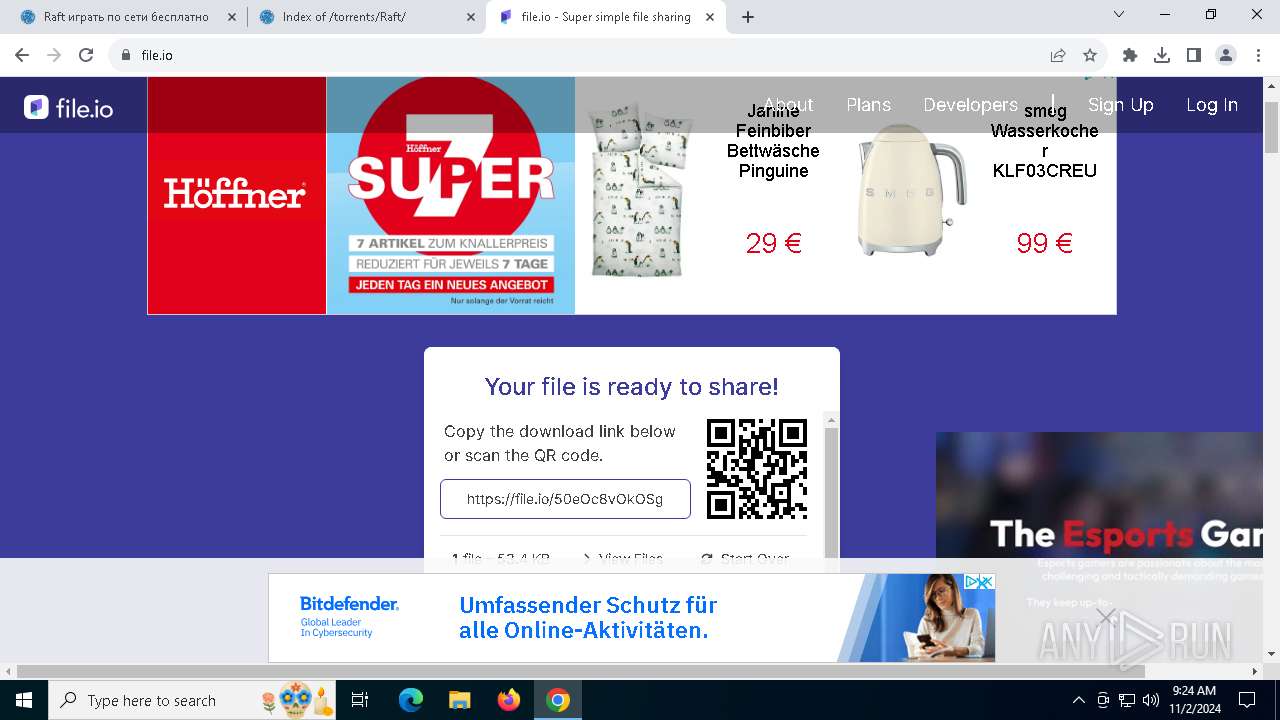The width and height of the screenshot is (1280, 720).
Task: Click the file.io logo
Action: pyautogui.click(x=69, y=107)
